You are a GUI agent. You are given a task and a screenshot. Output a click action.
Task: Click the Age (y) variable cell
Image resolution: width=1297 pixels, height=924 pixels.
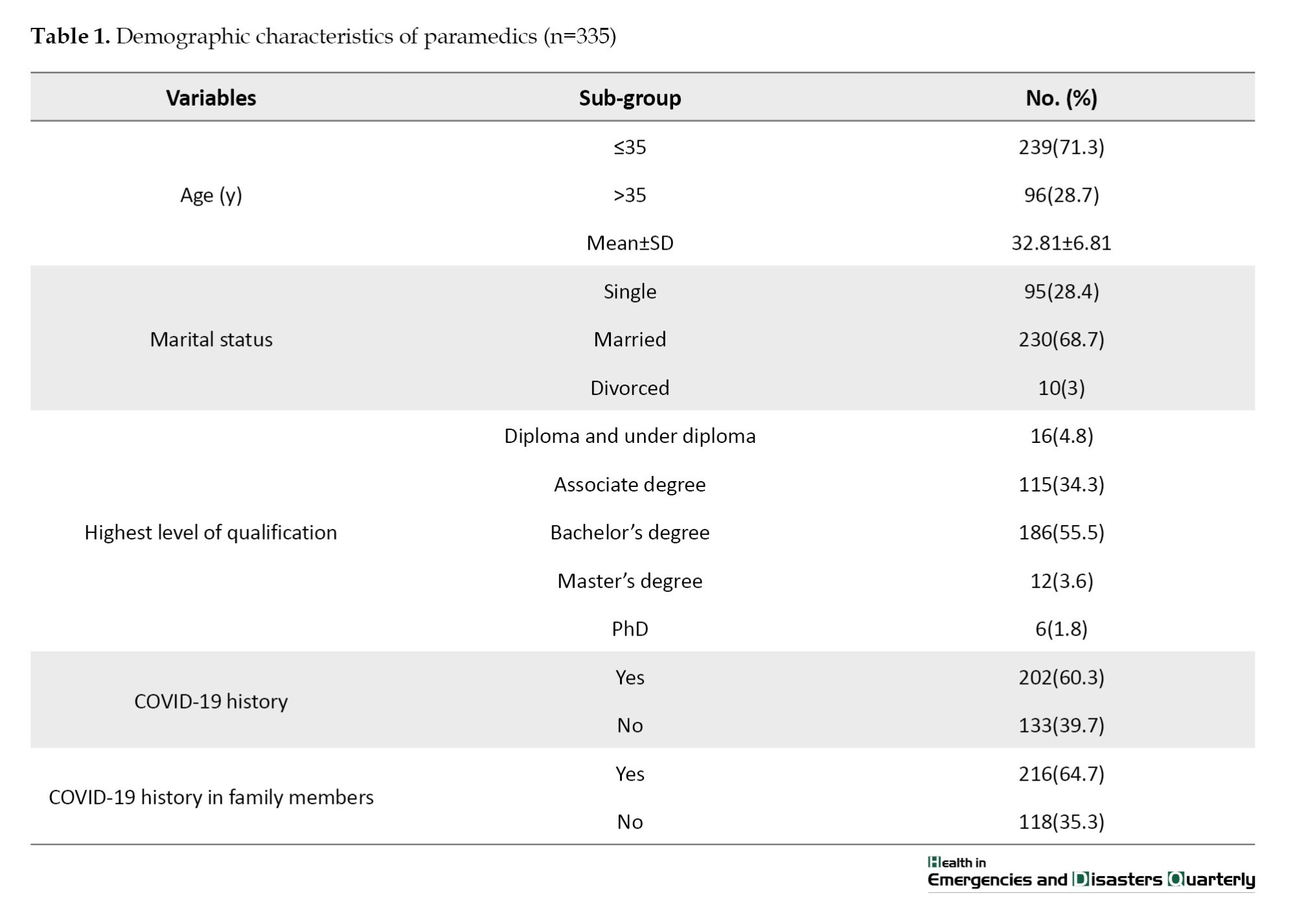point(211,195)
